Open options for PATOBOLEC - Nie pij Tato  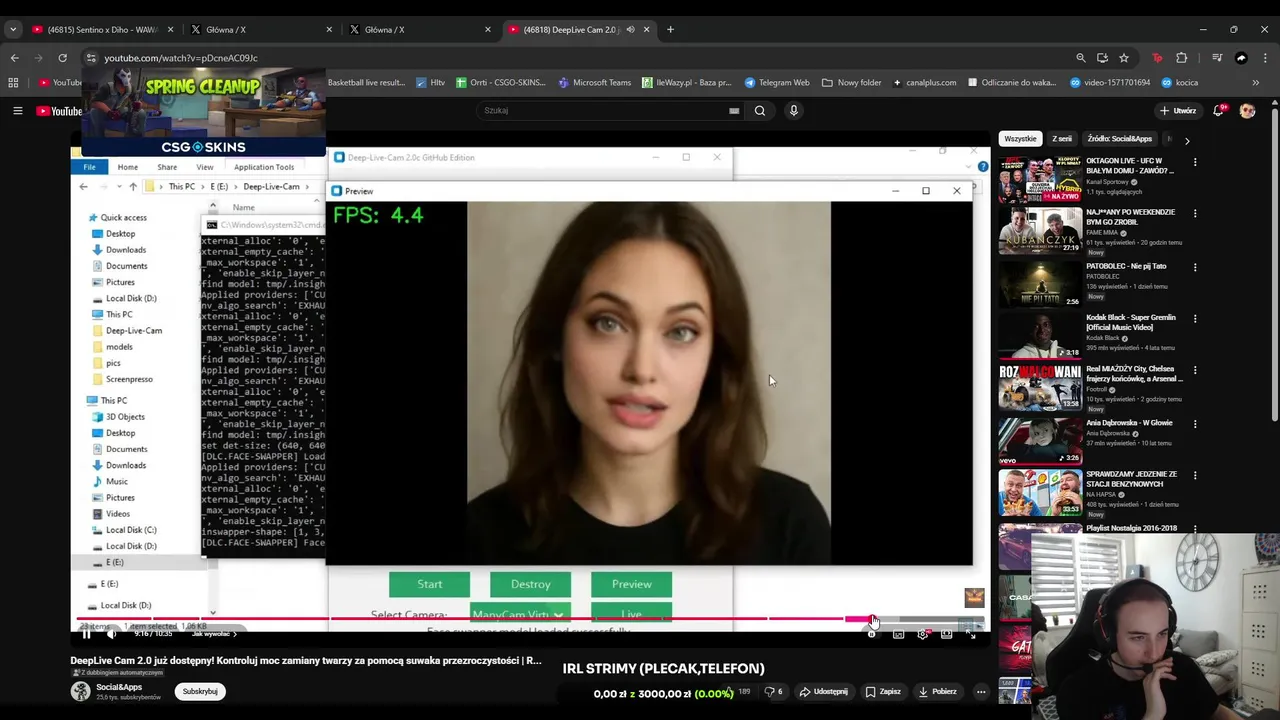point(1195,268)
